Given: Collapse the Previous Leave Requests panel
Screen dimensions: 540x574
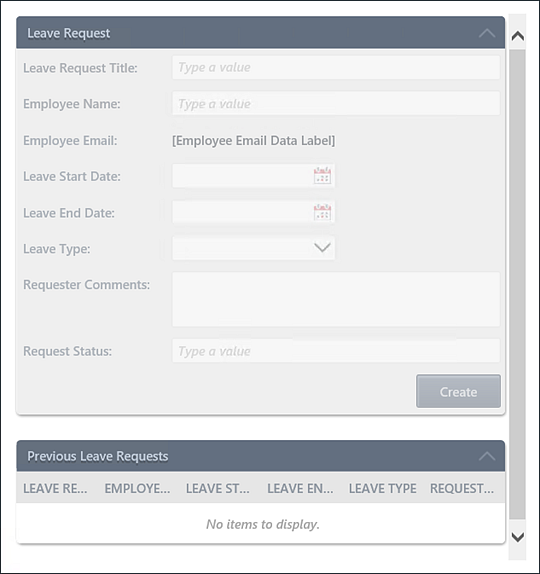Looking at the screenshot, I should click(x=487, y=456).
